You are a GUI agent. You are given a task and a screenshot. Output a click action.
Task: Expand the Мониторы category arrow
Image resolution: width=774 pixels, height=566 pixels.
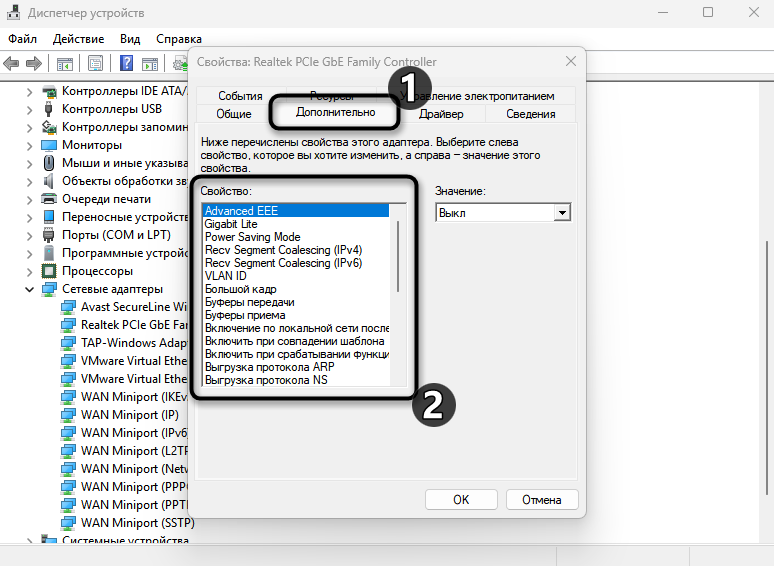[30, 145]
